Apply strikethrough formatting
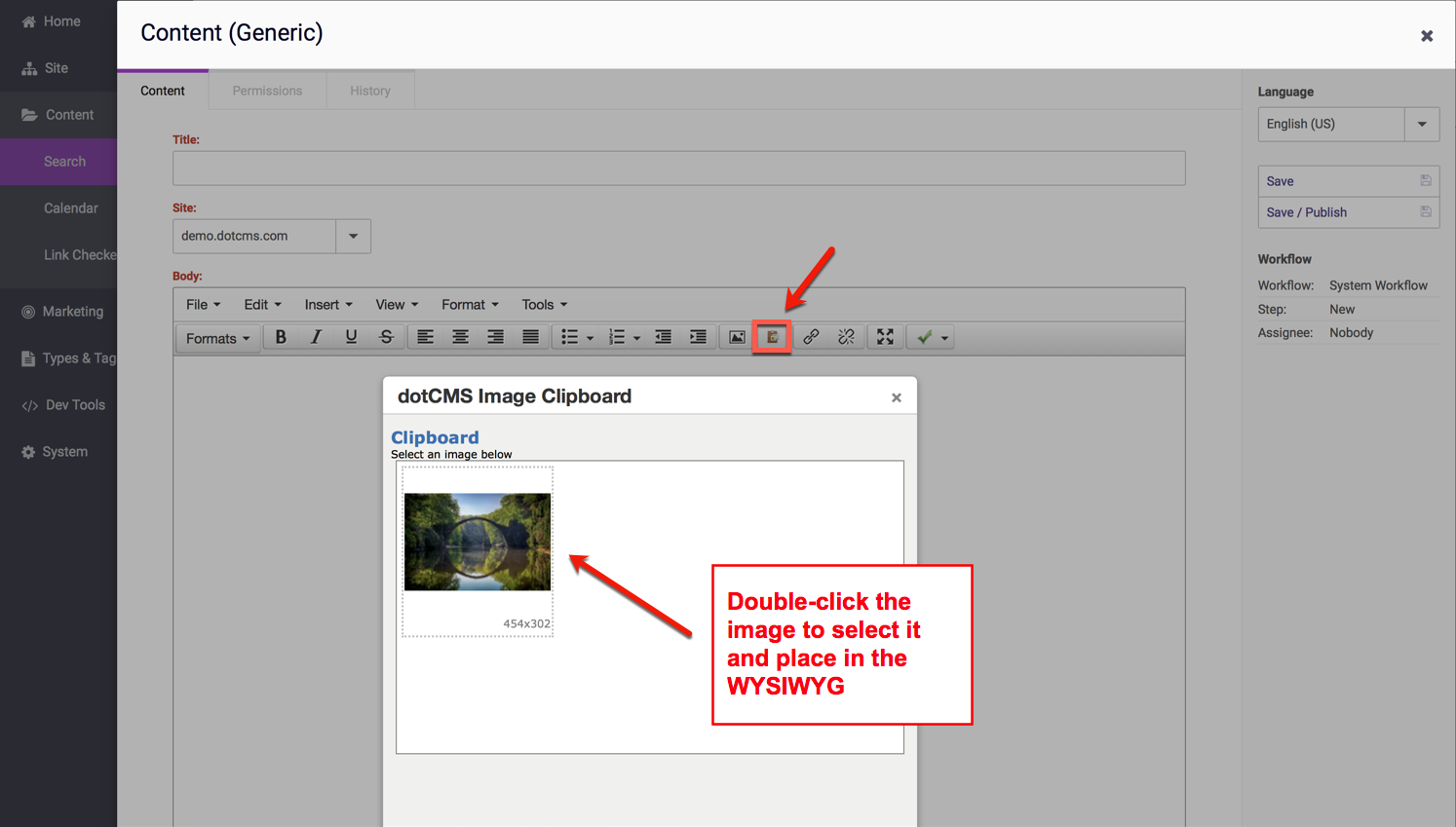The image size is (1456, 827). [x=386, y=337]
